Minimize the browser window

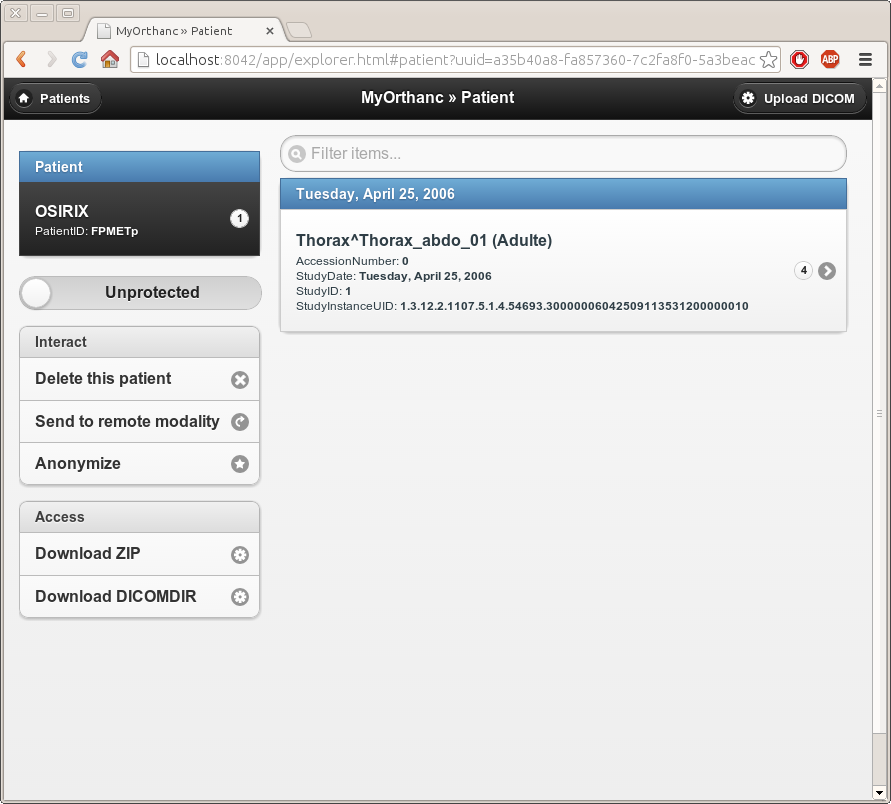(x=41, y=13)
